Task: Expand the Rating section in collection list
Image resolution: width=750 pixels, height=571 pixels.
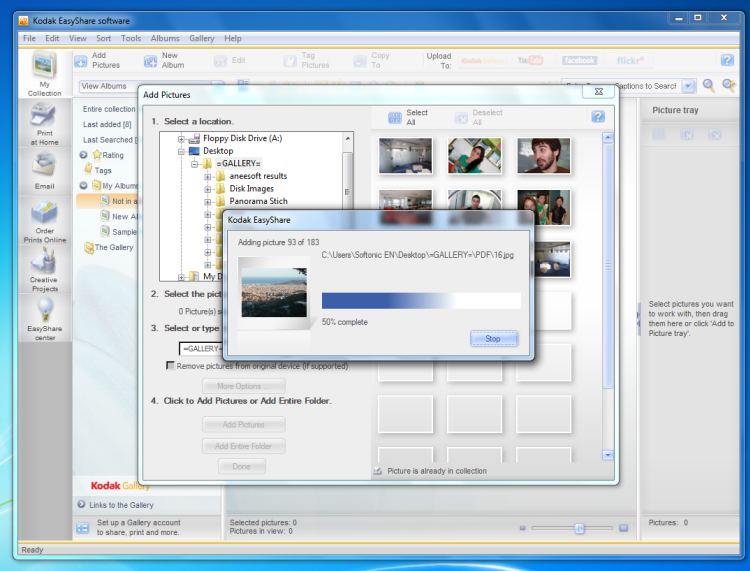Action: click(84, 155)
